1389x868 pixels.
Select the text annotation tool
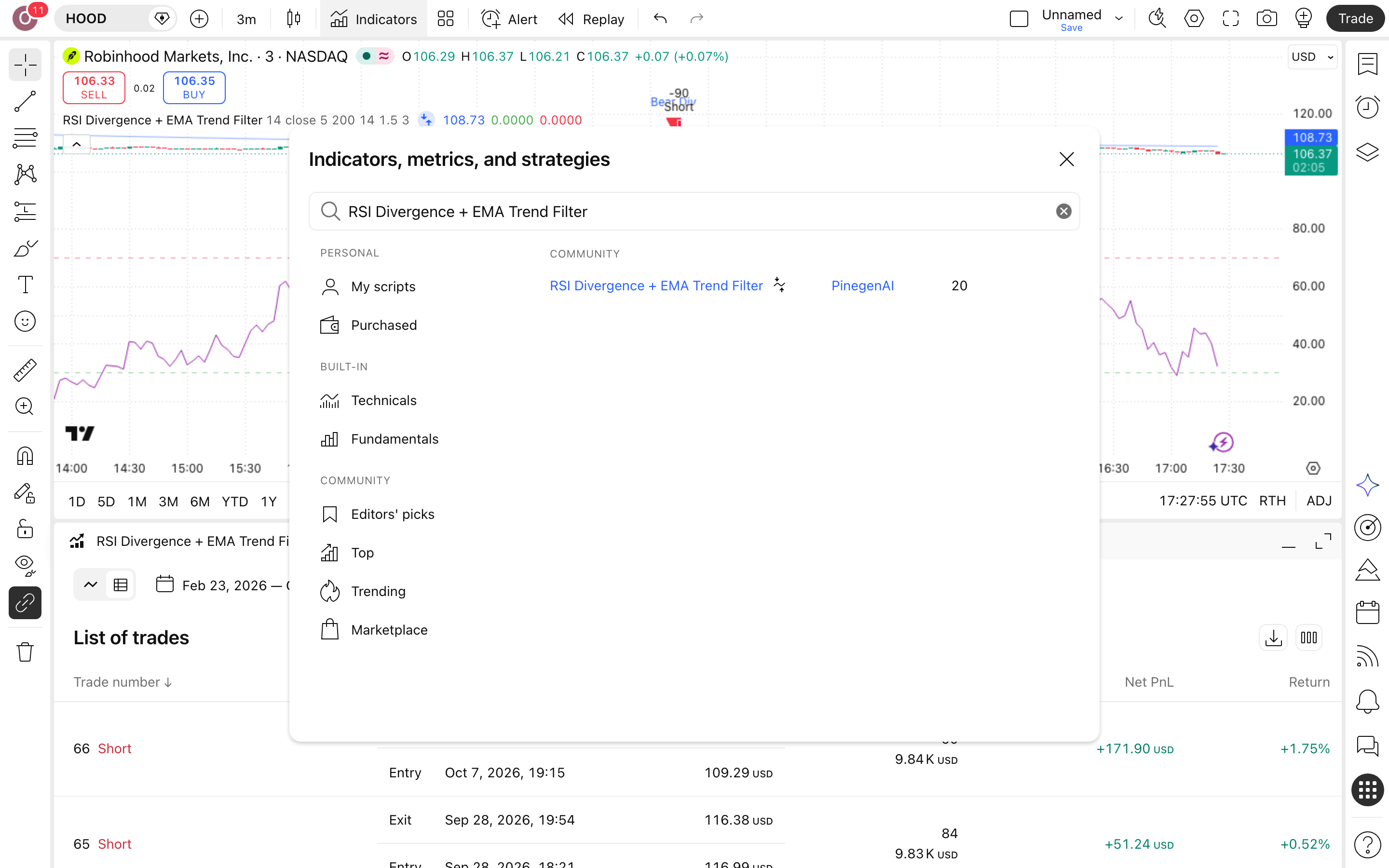[25, 285]
